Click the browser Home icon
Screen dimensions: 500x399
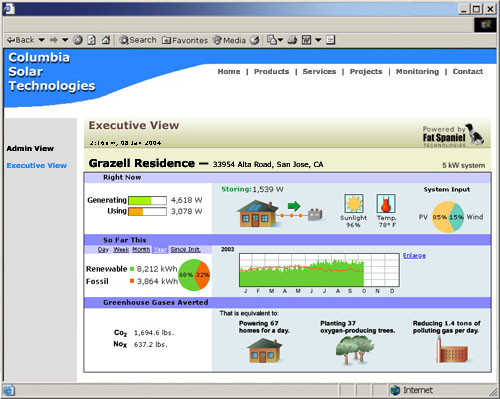(x=106, y=40)
